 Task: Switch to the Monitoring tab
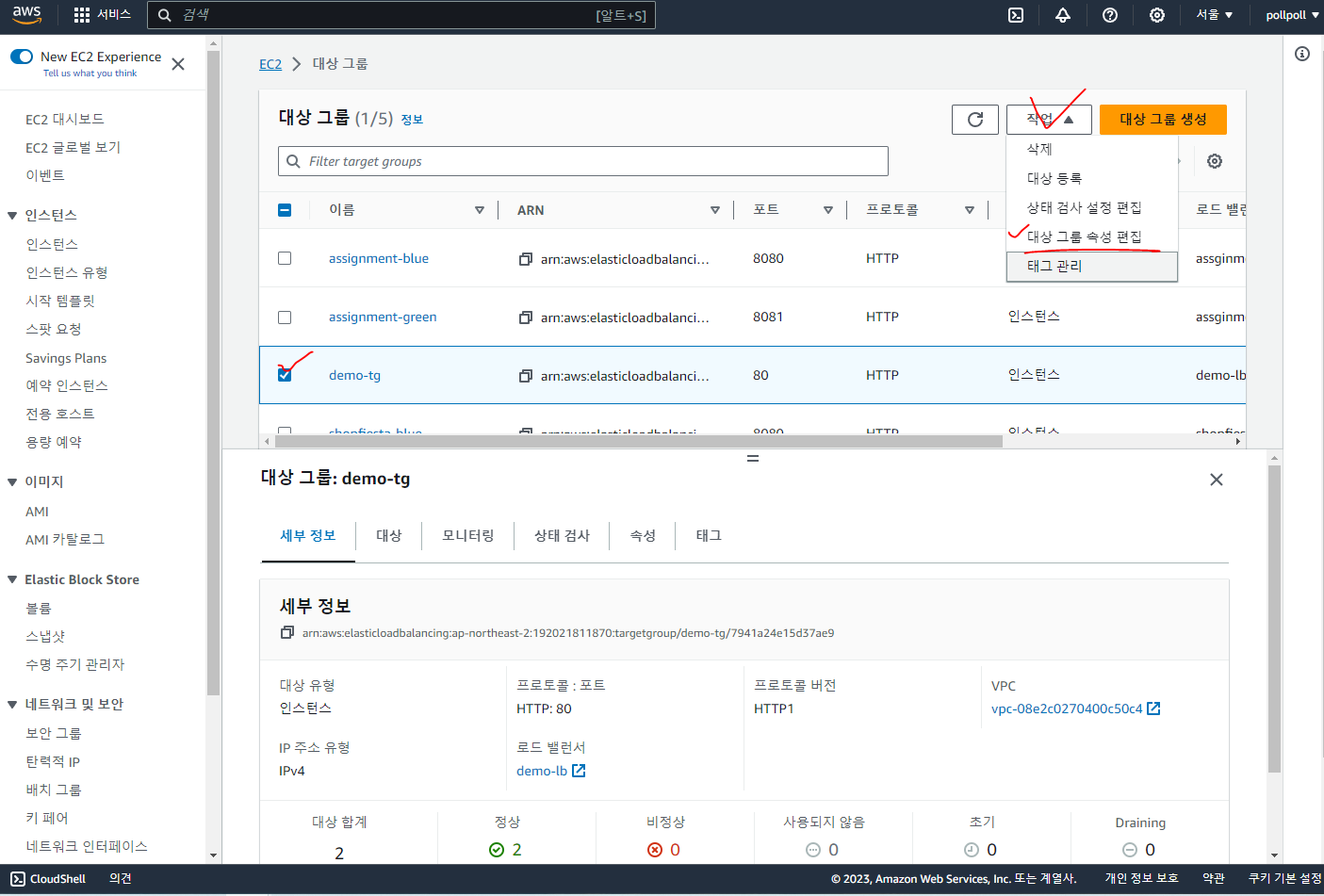(468, 535)
